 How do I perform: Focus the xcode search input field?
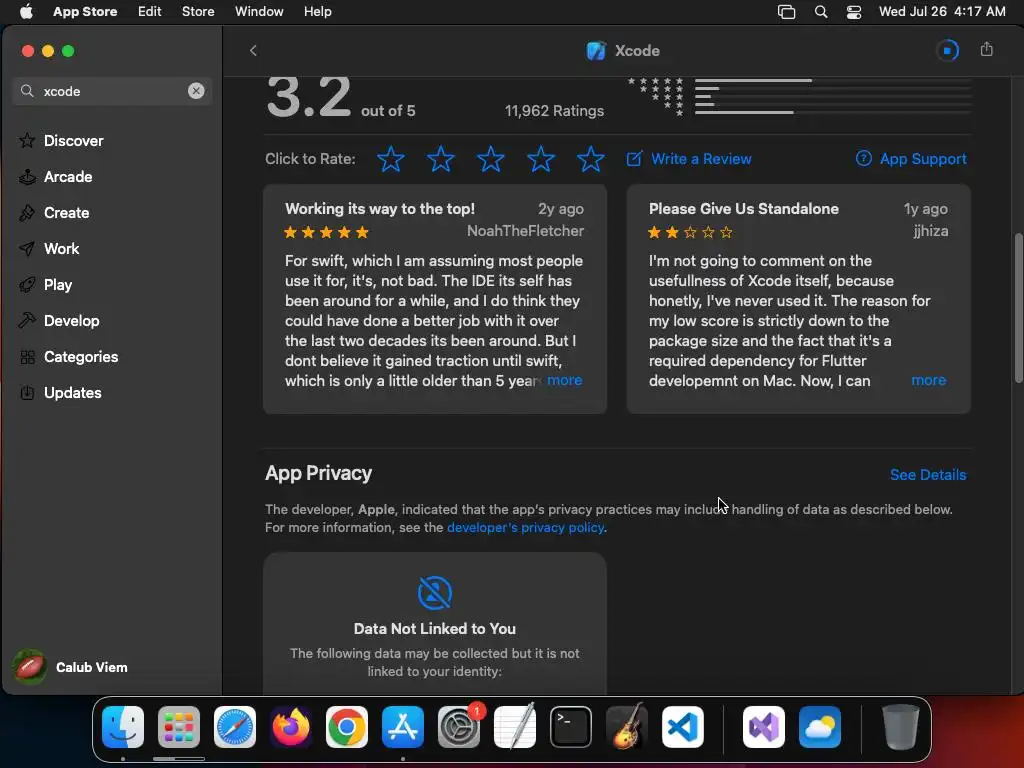tap(114, 91)
